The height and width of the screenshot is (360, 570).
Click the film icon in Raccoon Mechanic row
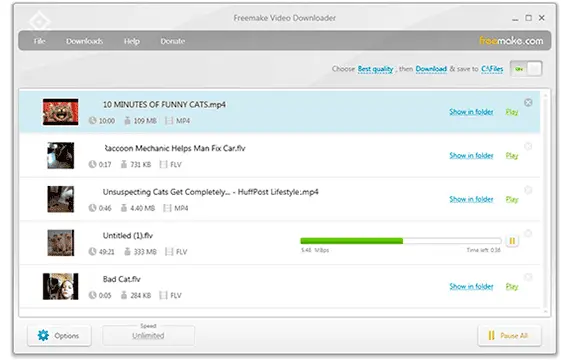click(x=163, y=164)
